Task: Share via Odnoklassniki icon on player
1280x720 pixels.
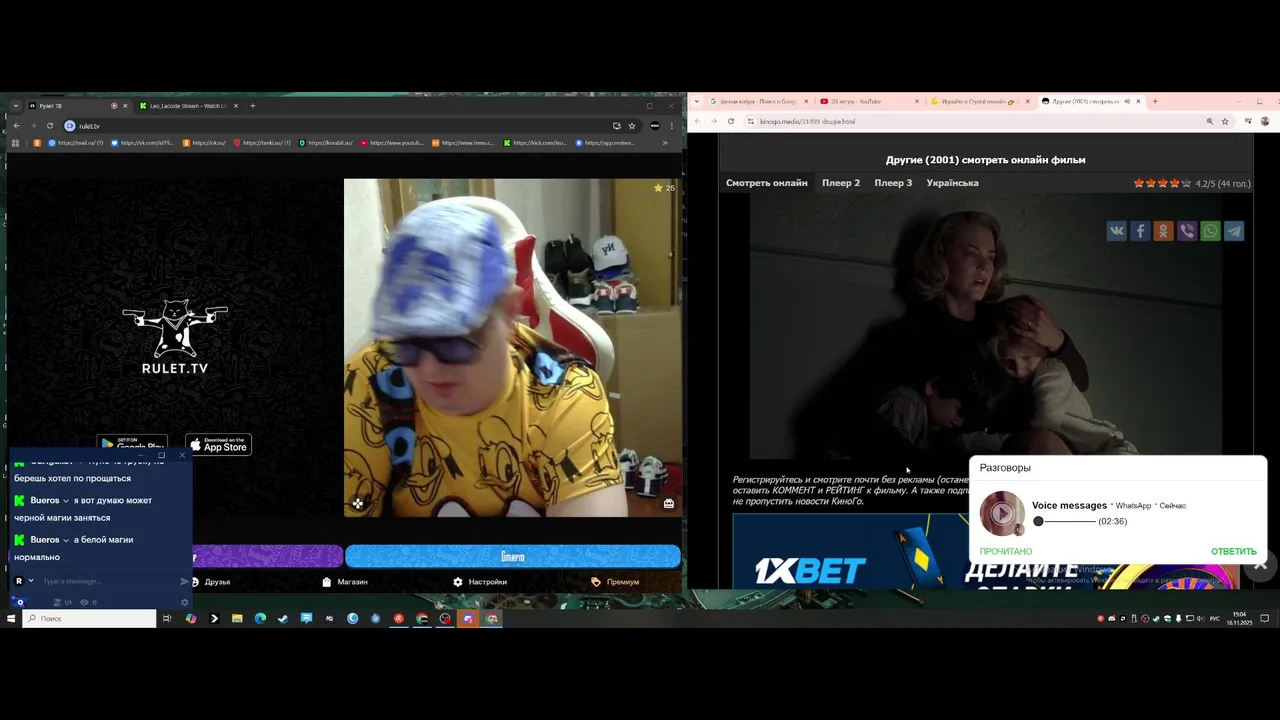Action: point(1163,231)
